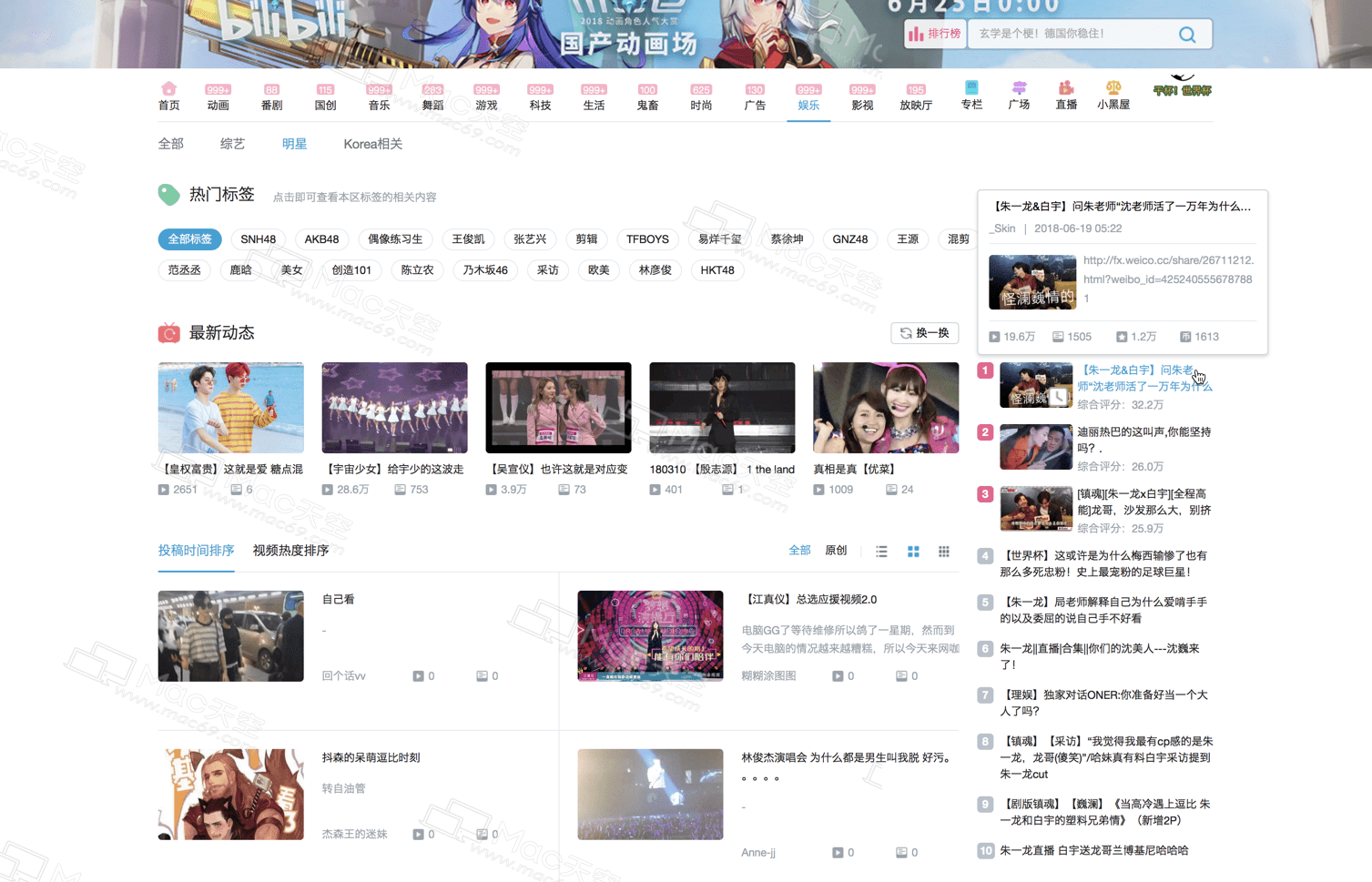Image resolution: width=1372 pixels, height=882 pixels.
Task: Open the 影视 category
Action: pyautogui.click(x=862, y=97)
